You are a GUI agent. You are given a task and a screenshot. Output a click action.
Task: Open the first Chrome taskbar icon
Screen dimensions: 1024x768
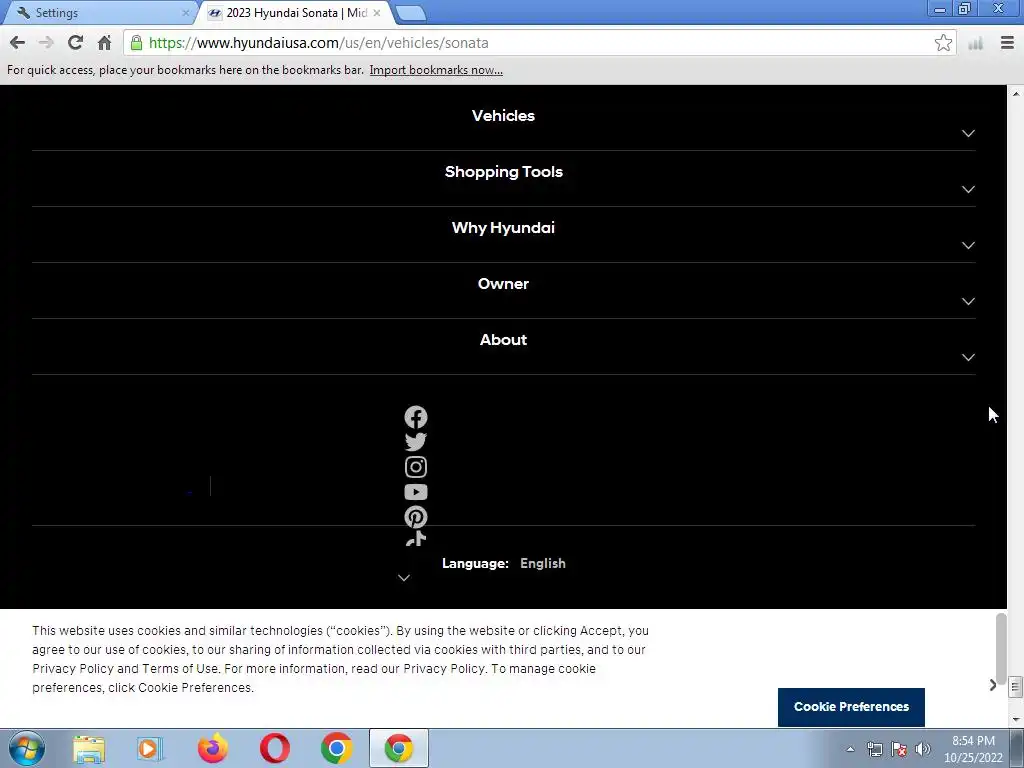[x=337, y=748]
